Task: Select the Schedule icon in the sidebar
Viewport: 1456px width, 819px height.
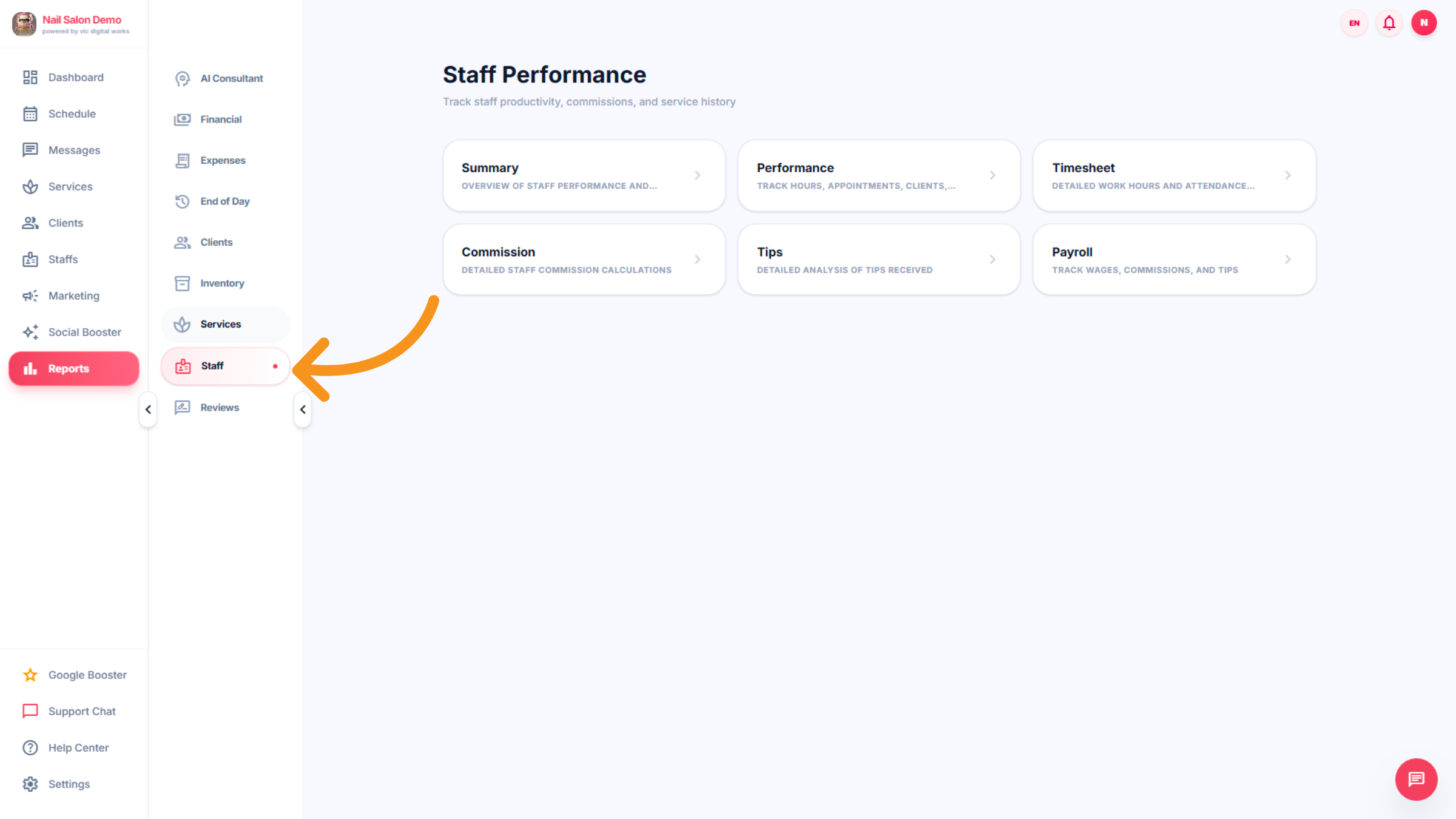Action: coord(31,113)
